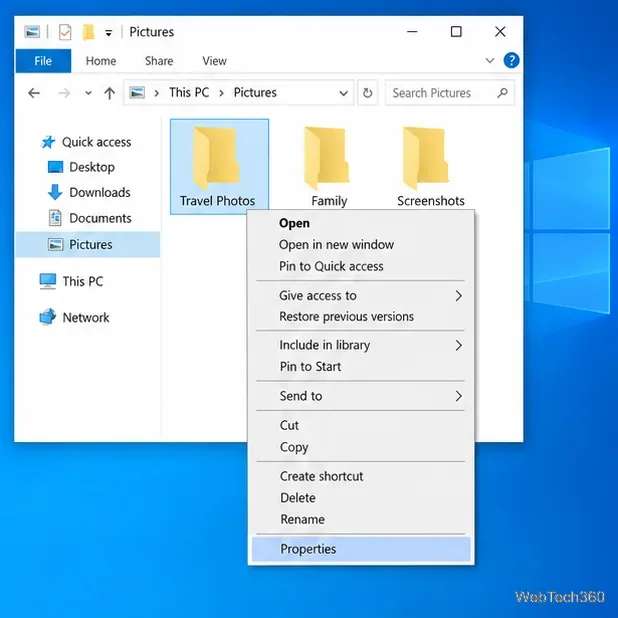Choose Rename from the context menu
This screenshot has width=618, height=618.
pyautogui.click(x=361, y=519)
